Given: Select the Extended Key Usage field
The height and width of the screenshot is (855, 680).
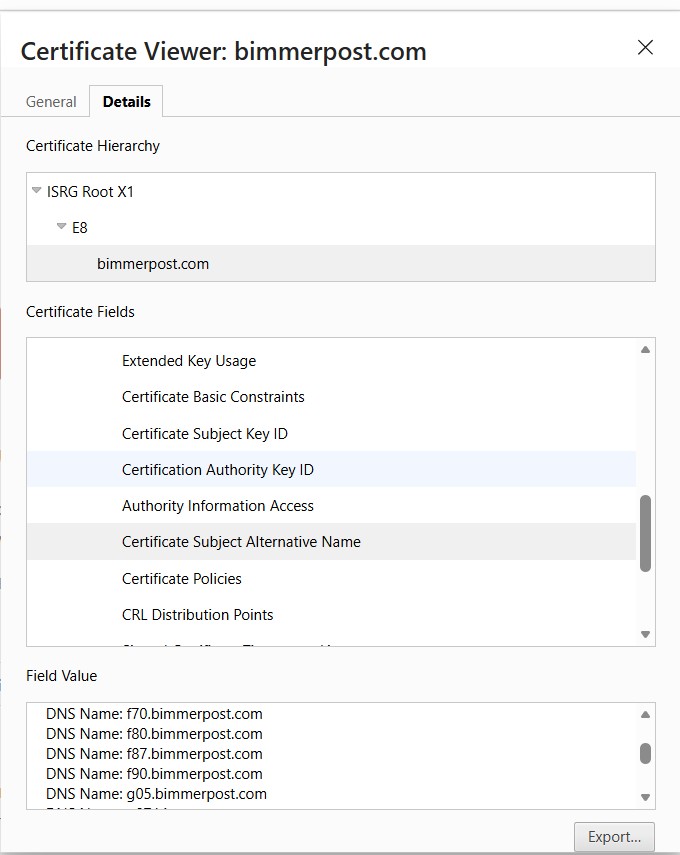Looking at the screenshot, I should pyautogui.click(x=189, y=361).
